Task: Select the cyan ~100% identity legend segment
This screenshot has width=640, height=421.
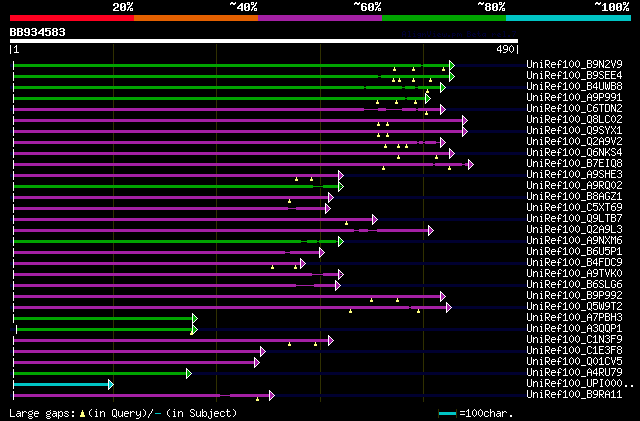Action: click(569, 18)
